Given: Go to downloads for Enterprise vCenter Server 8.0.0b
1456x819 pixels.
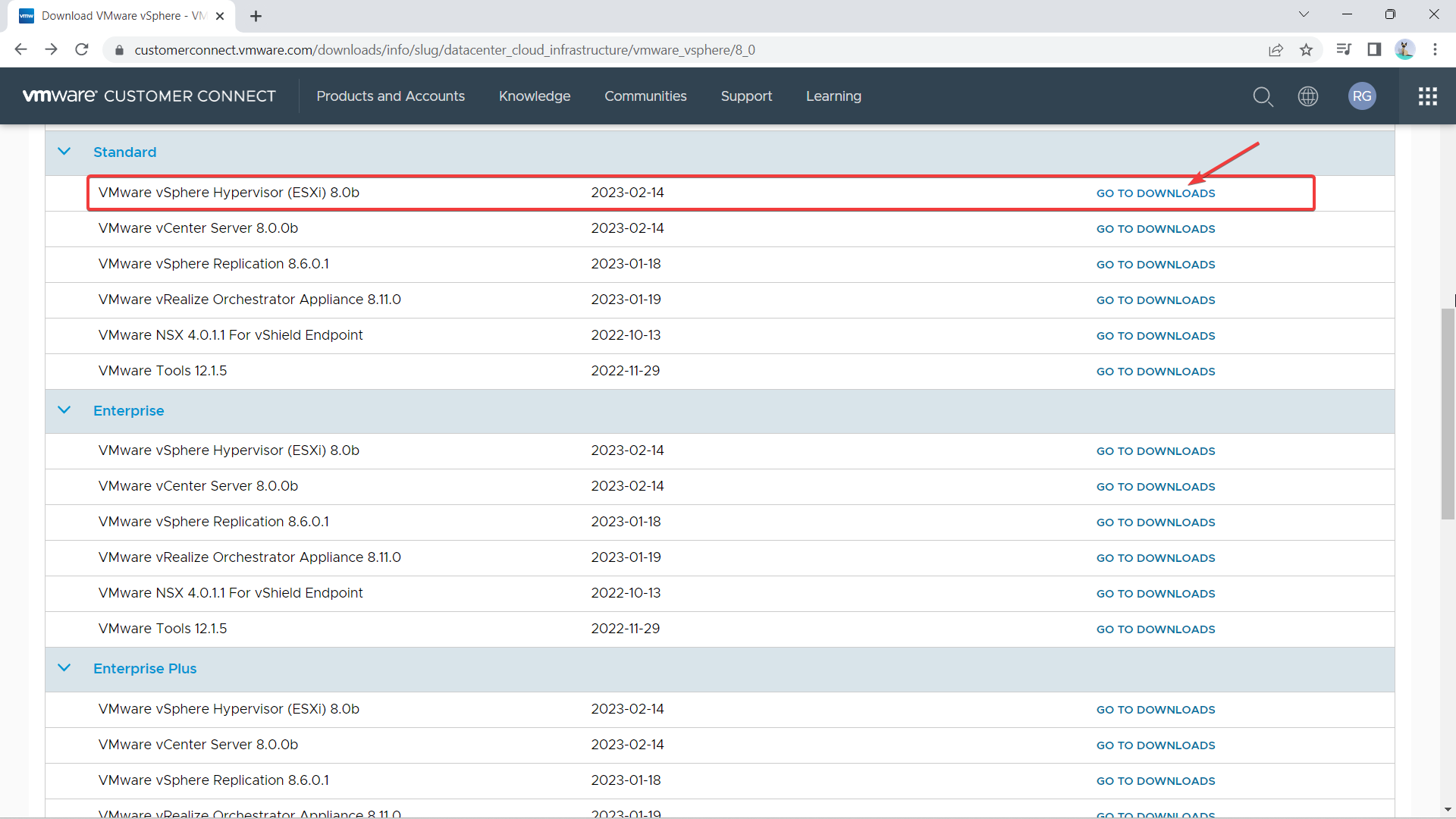Looking at the screenshot, I should coord(1155,487).
